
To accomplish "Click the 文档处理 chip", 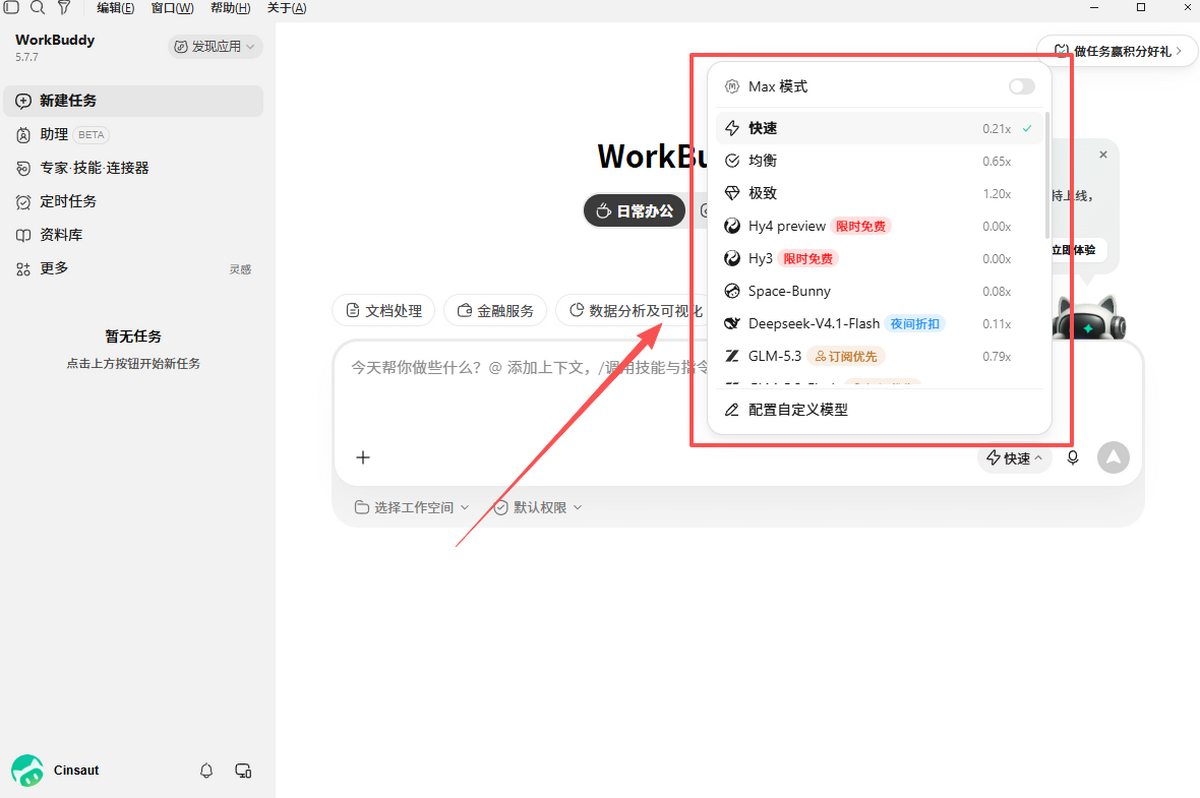I will 384,311.
